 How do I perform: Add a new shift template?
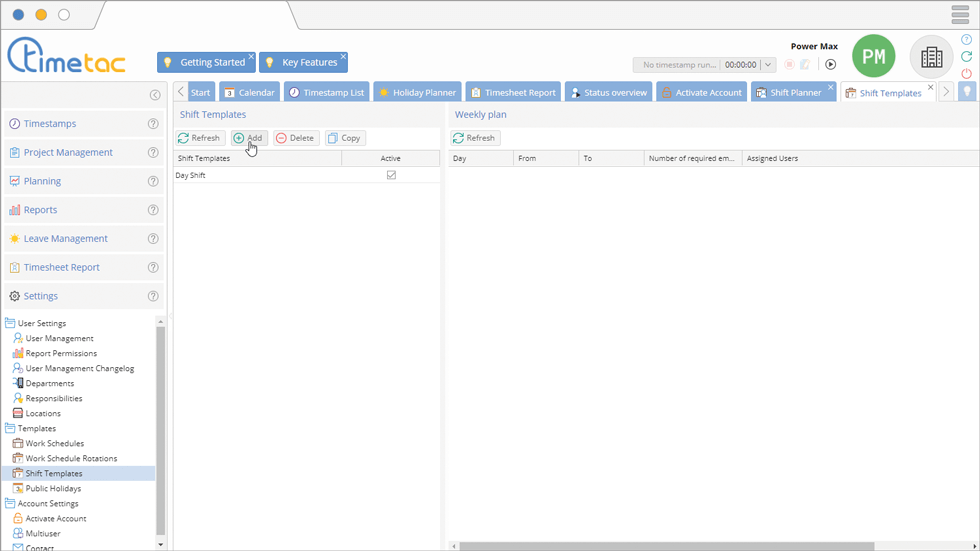tap(249, 138)
